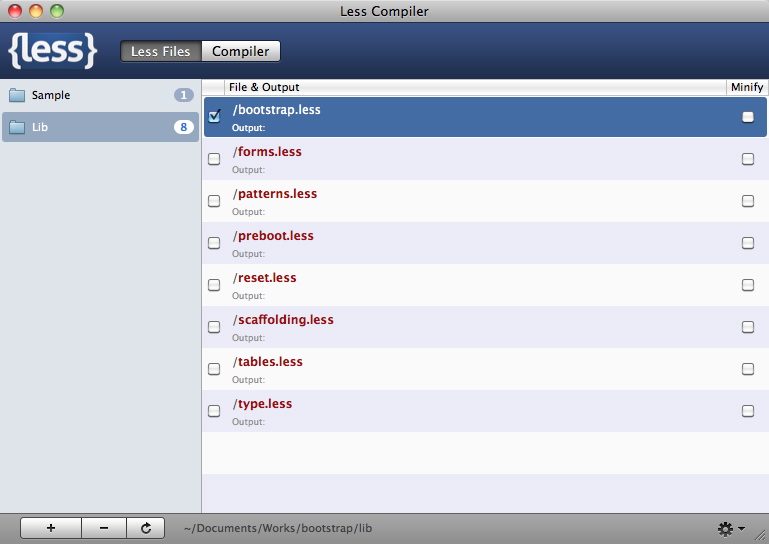Click the {less} logo icon

click(53, 50)
